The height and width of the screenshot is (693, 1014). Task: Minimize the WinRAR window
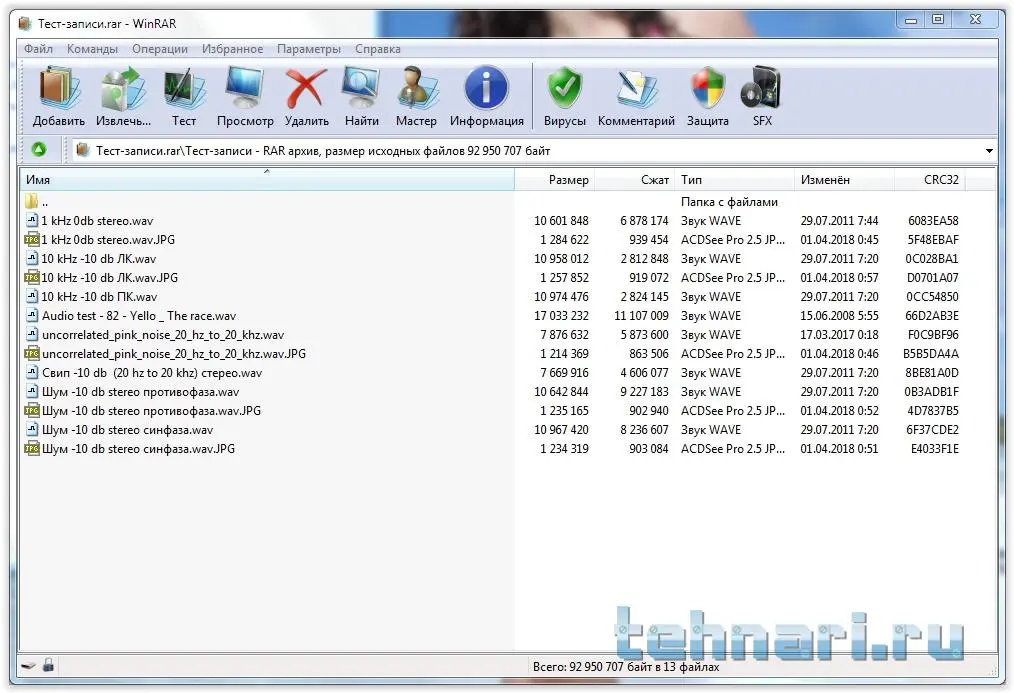[x=911, y=20]
